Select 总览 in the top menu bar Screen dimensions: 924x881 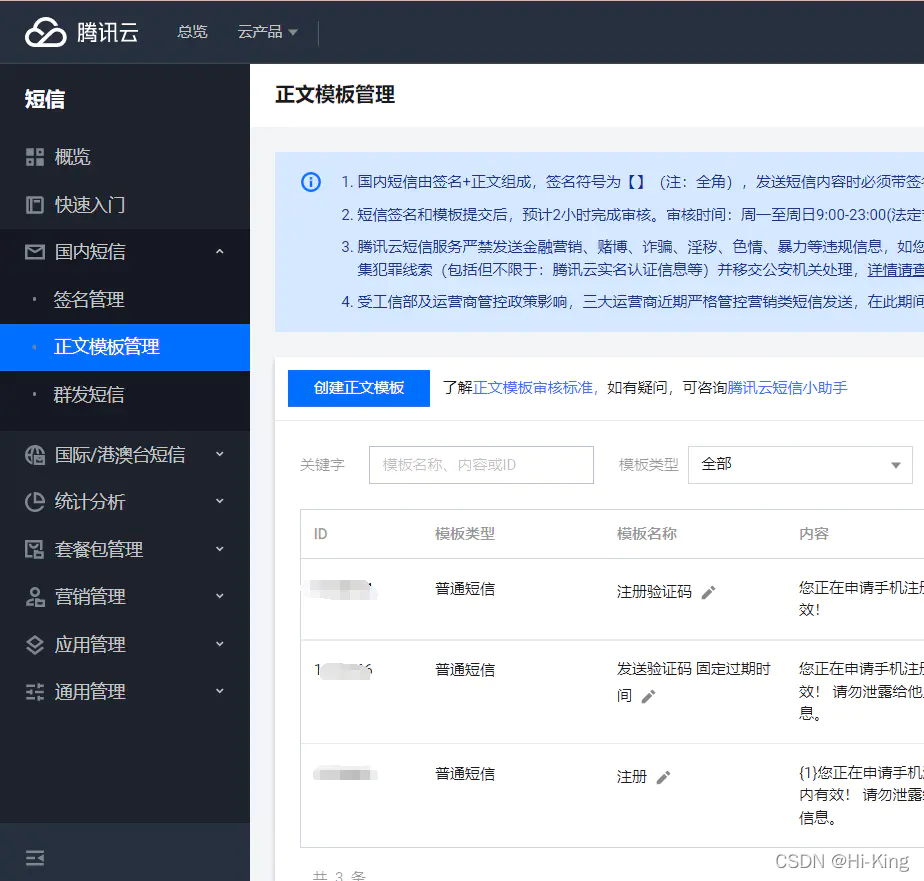coord(192,31)
